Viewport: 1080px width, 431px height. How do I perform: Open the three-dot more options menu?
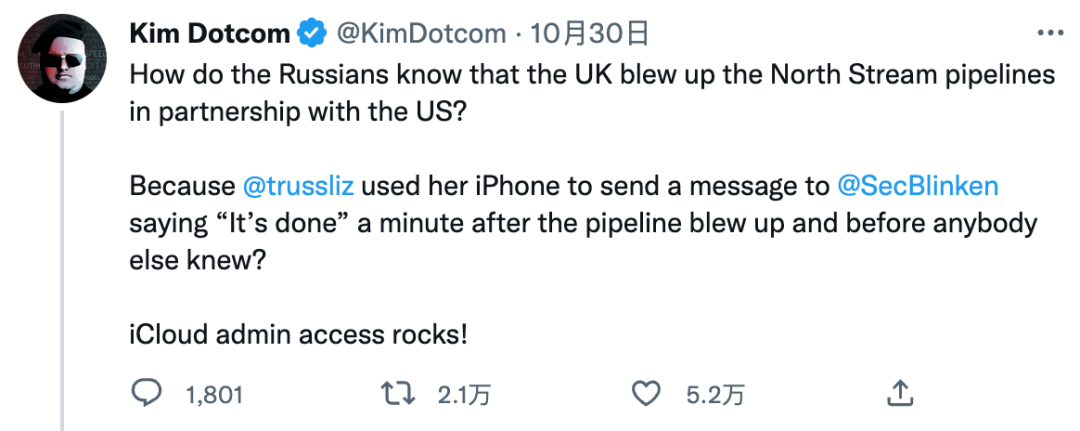click(x=1050, y=34)
